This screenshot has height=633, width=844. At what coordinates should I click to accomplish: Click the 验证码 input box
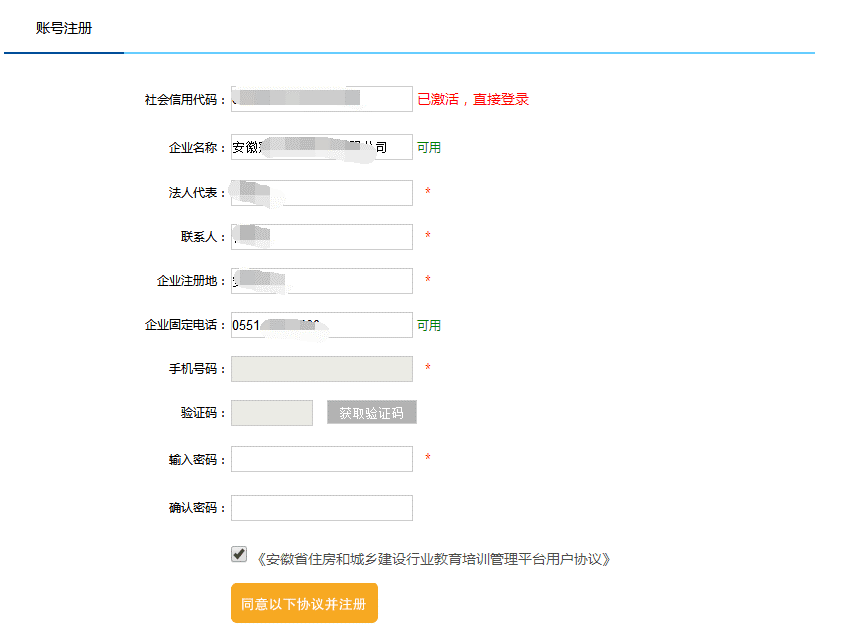pyautogui.click(x=271, y=413)
